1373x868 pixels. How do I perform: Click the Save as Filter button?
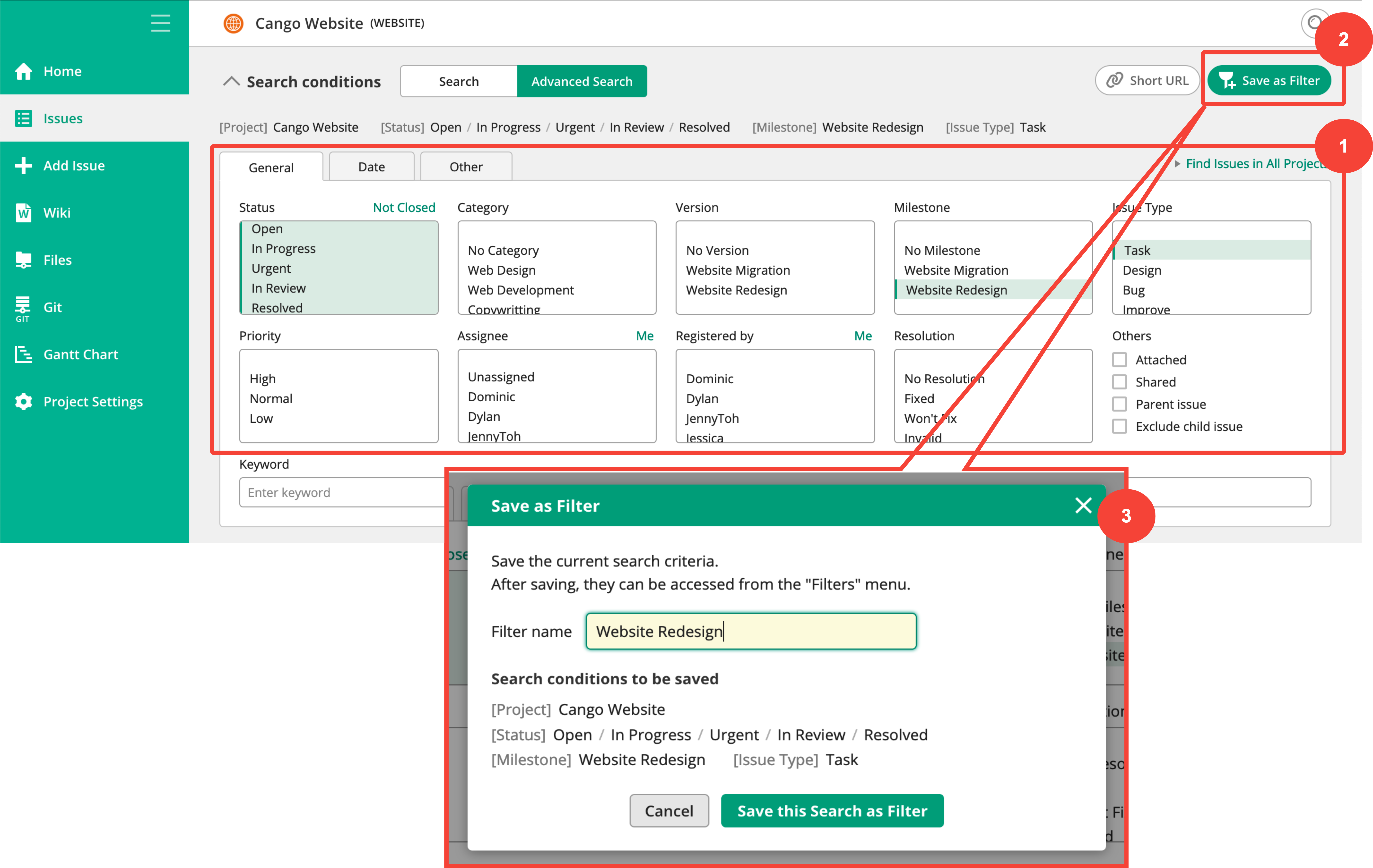[1269, 80]
